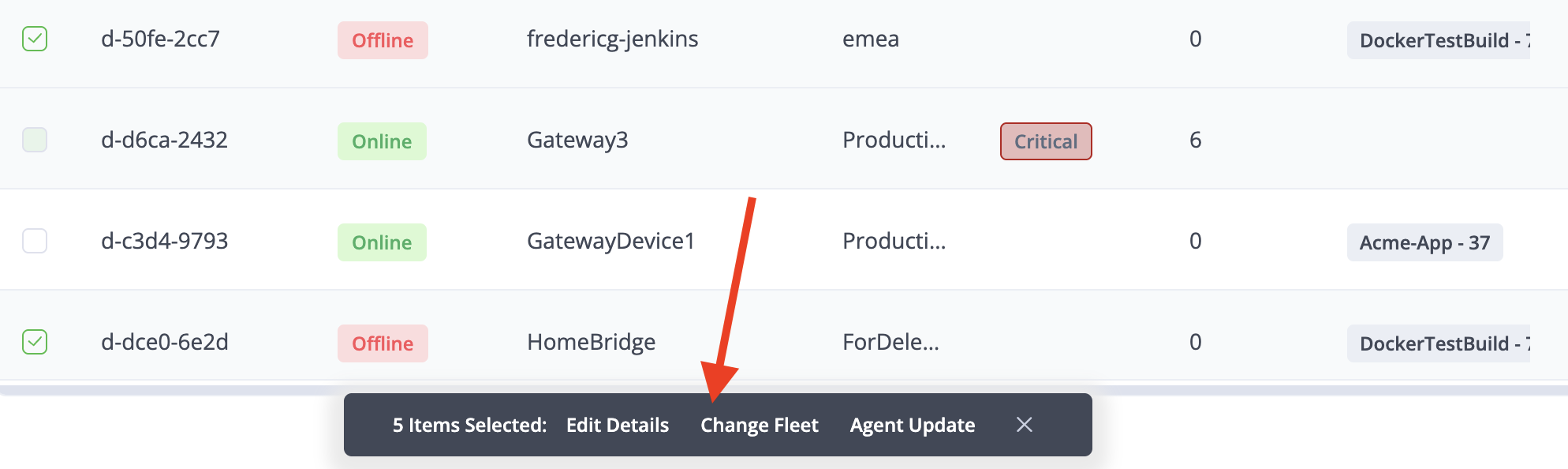Click the Offline badge for HomeBridge

point(383,343)
